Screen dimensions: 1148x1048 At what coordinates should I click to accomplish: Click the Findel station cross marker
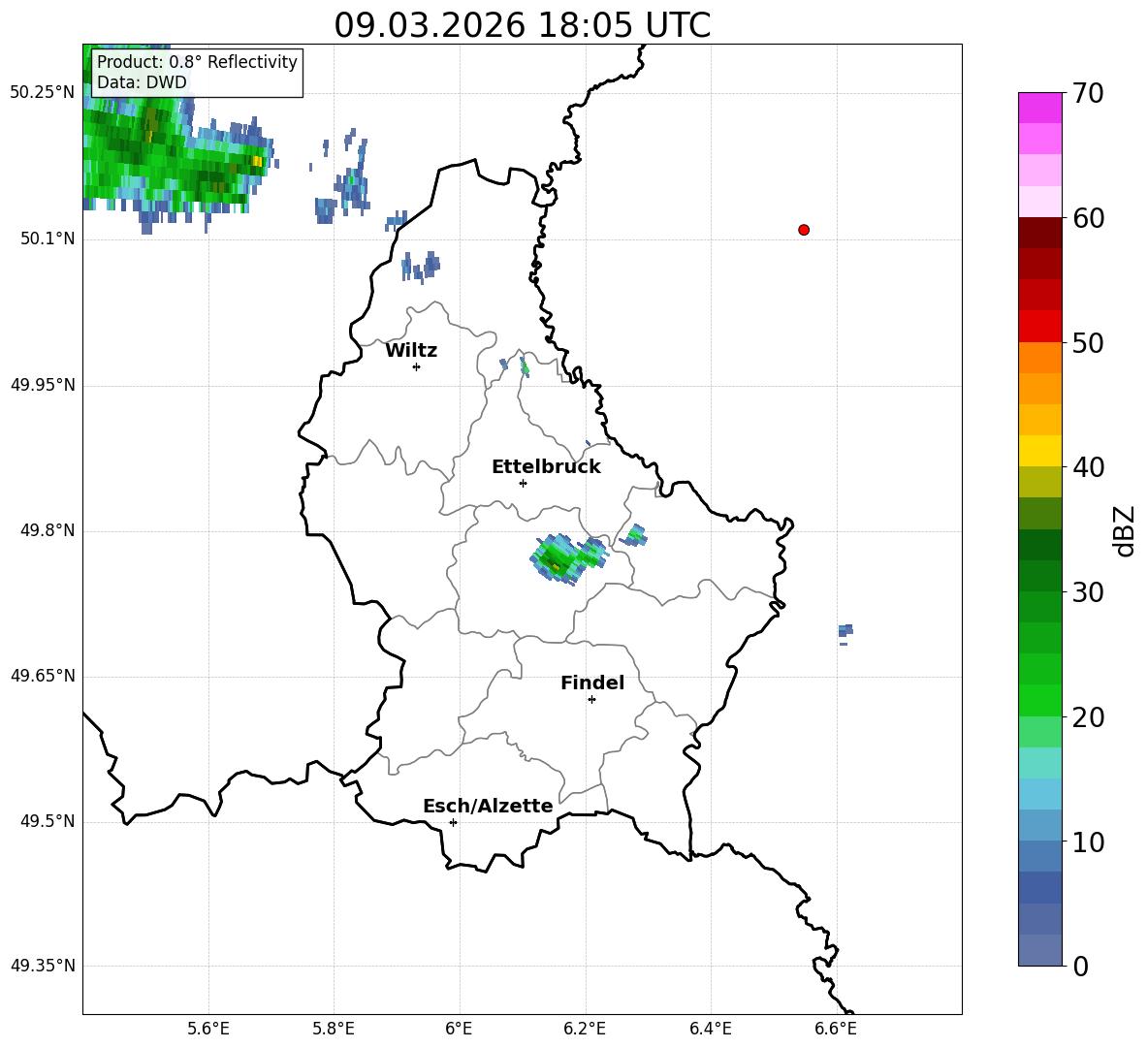click(x=591, y=700)
